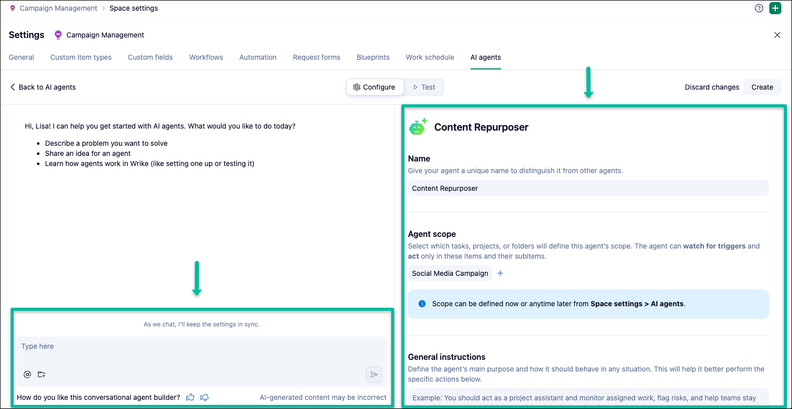The image size is (792, 409).
Task: Click the Content Repurposer robot avatar icon
Action: click(418, 127)
